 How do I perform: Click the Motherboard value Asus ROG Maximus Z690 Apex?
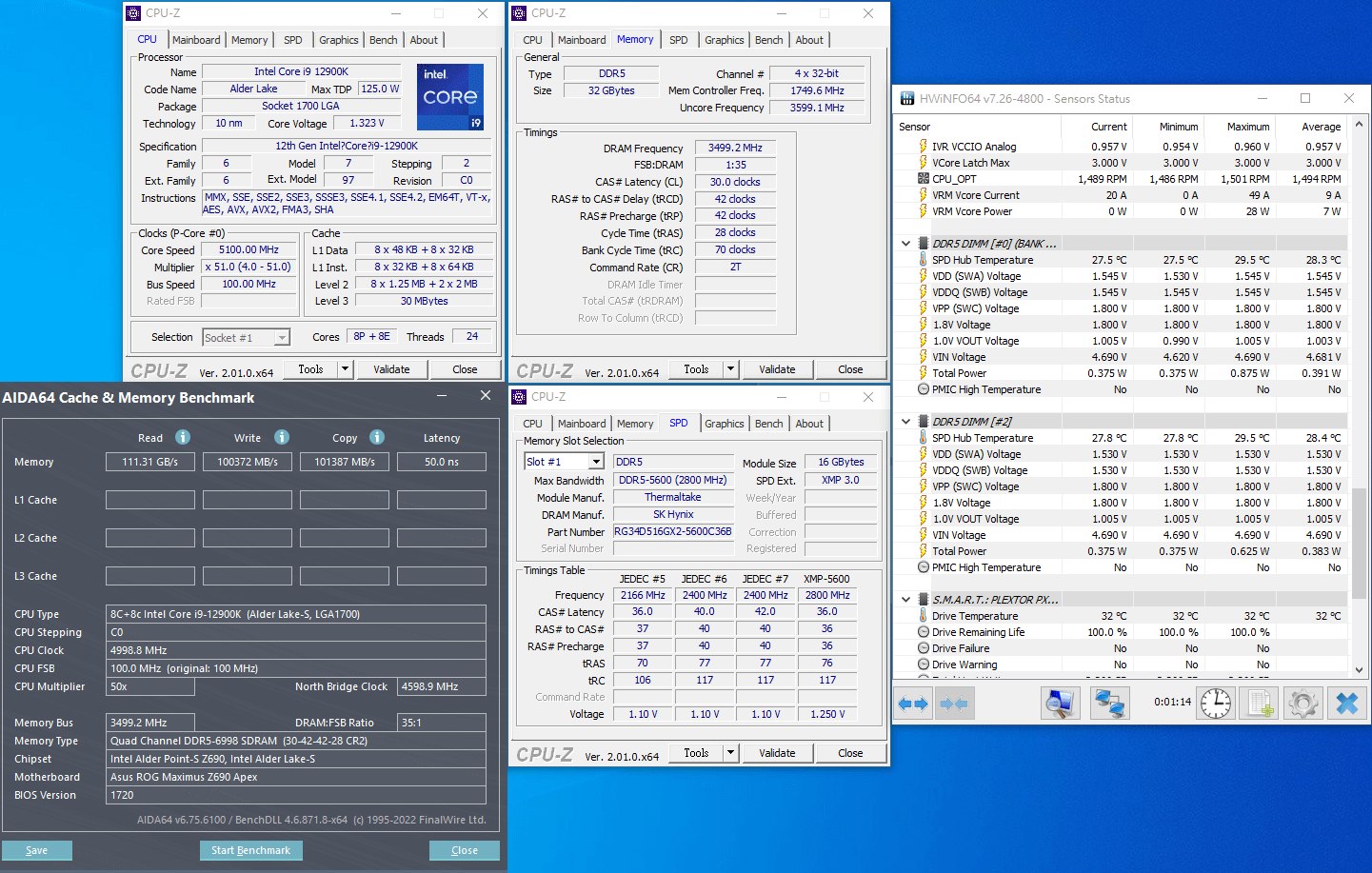(296, 777)
